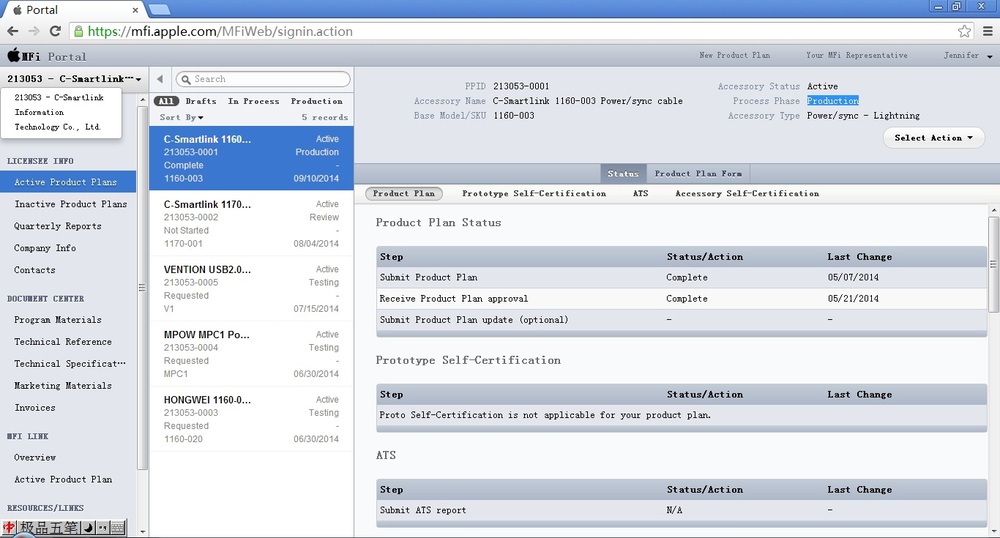
Task: Click the browser forward arrow
Action: click(34, 31)
